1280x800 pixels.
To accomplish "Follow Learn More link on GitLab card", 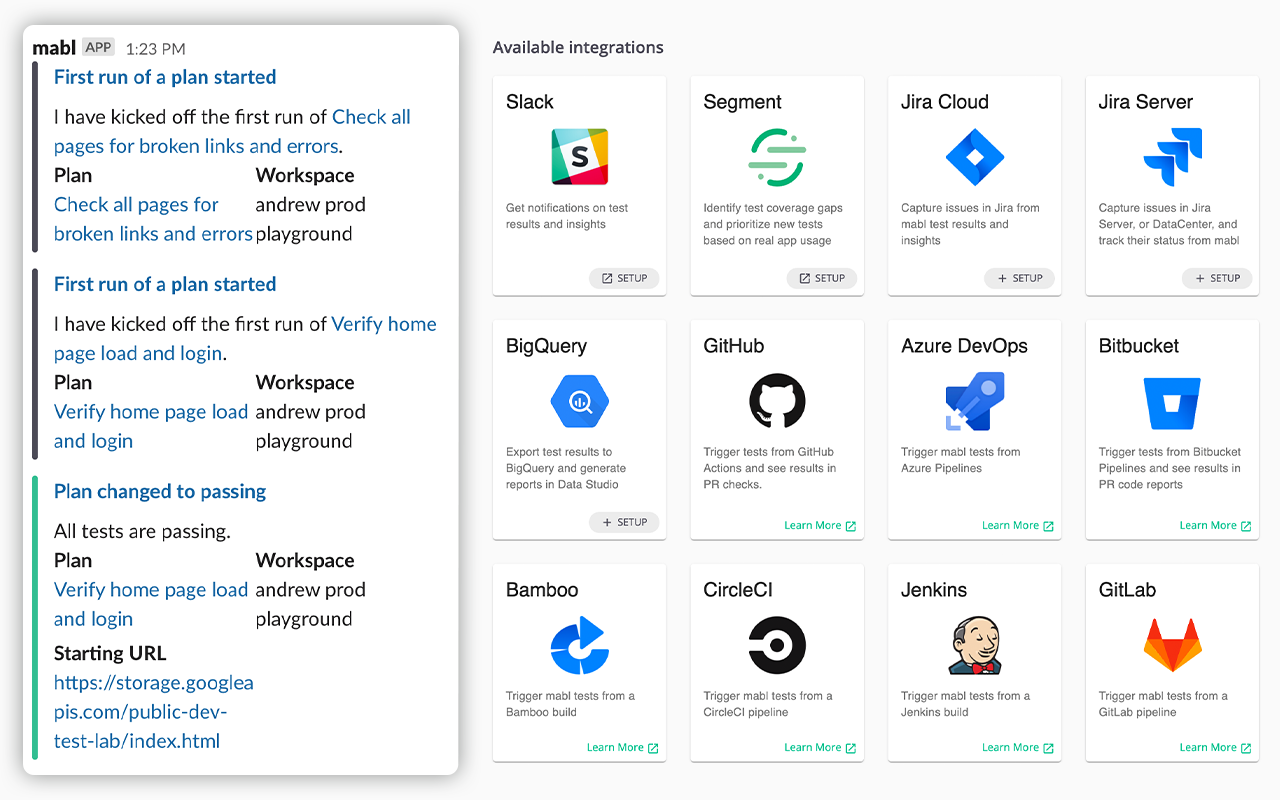I will [1214, 748].
